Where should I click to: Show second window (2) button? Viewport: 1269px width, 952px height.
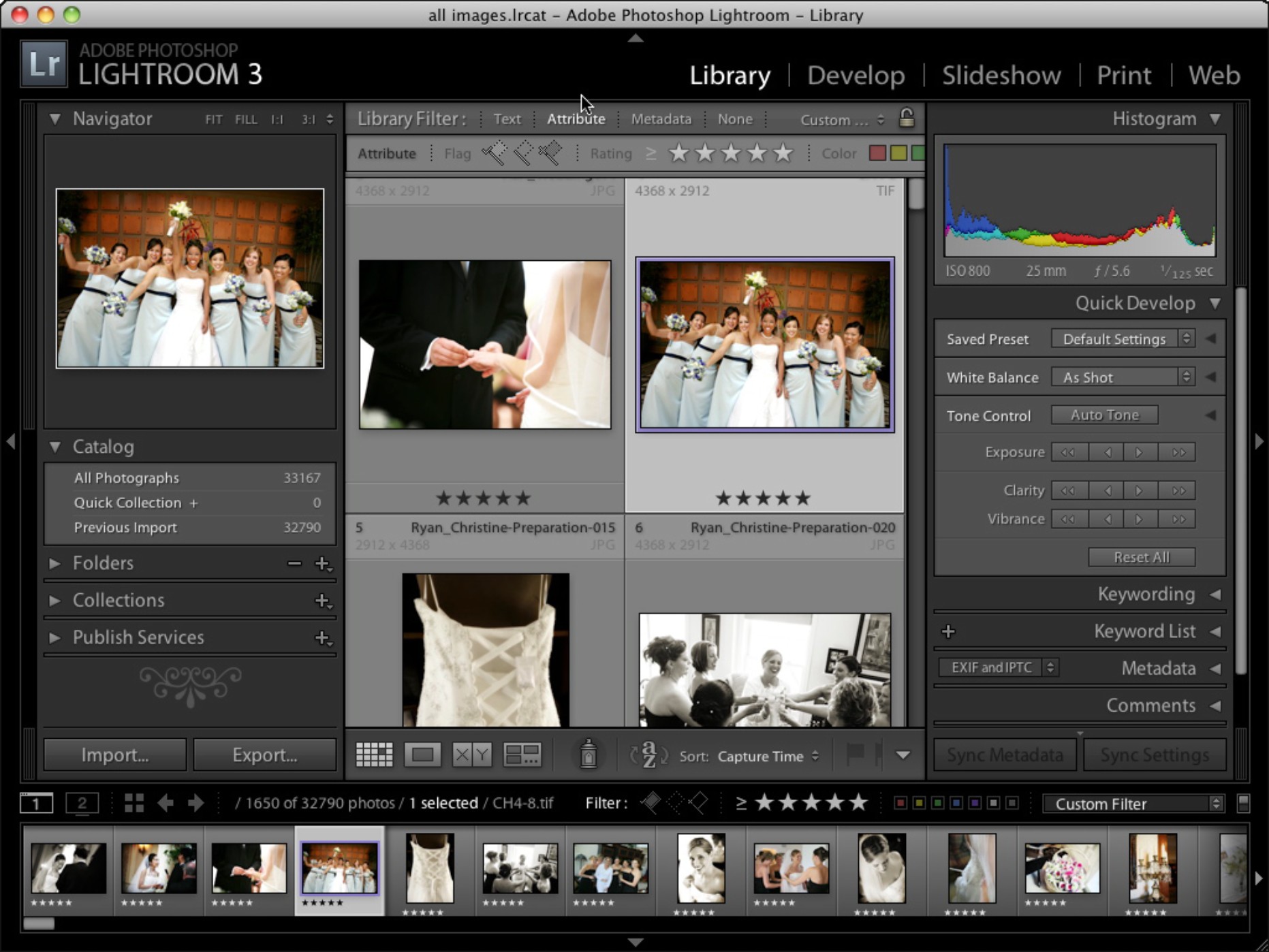pos(82,803)
